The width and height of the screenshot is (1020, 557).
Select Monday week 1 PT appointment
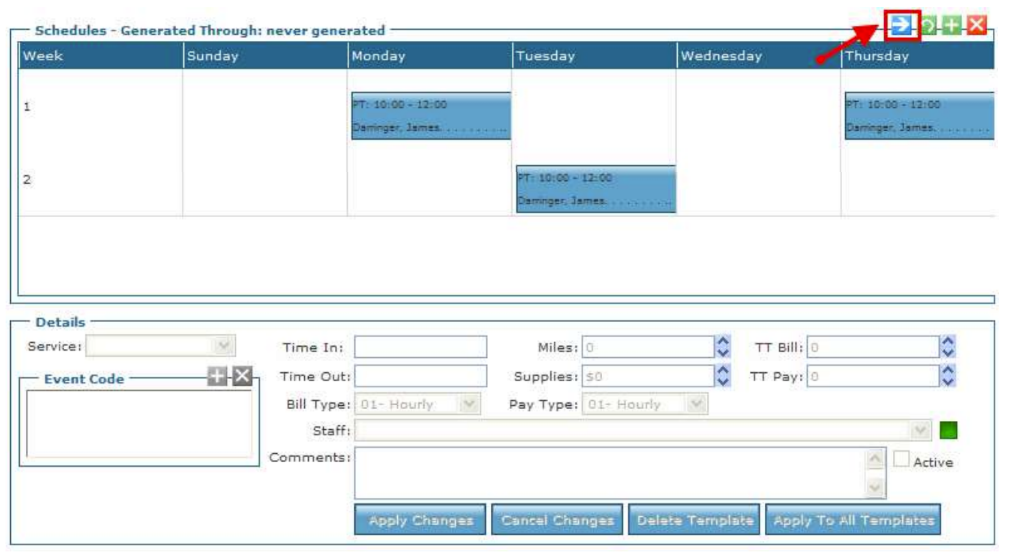[x=430, y=116]
